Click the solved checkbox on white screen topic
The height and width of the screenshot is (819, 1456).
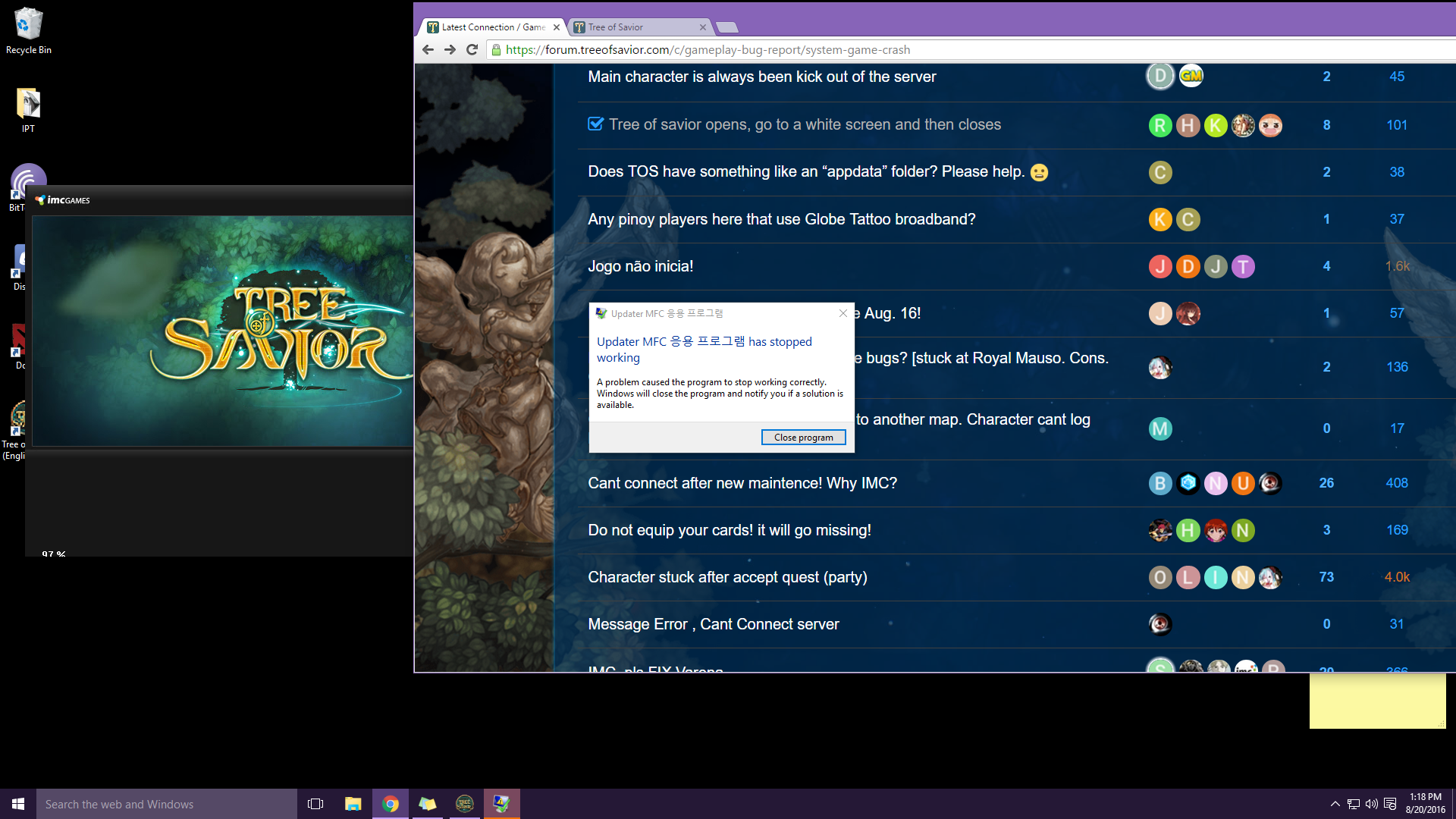(x=596, y=124)
